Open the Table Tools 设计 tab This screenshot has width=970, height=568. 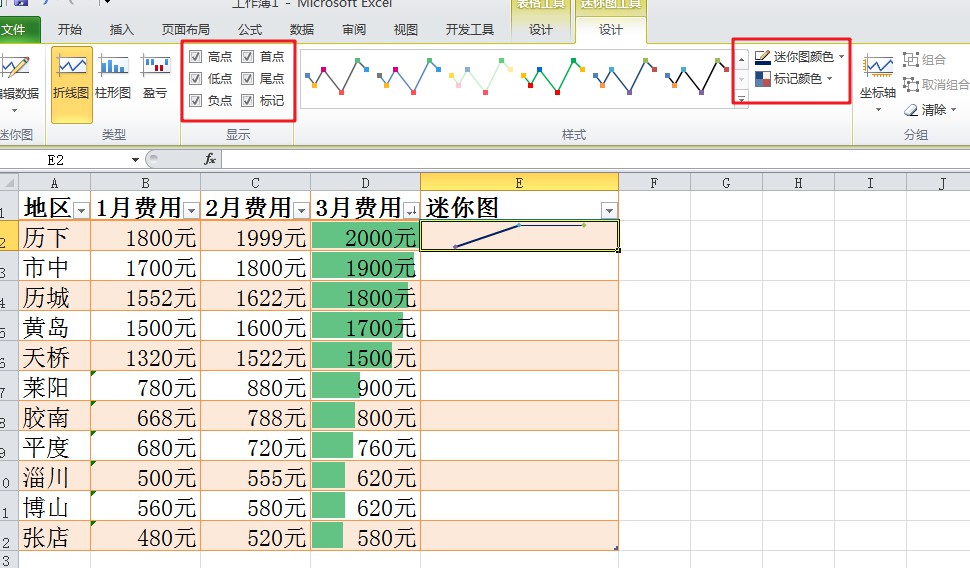click(541, 29)
